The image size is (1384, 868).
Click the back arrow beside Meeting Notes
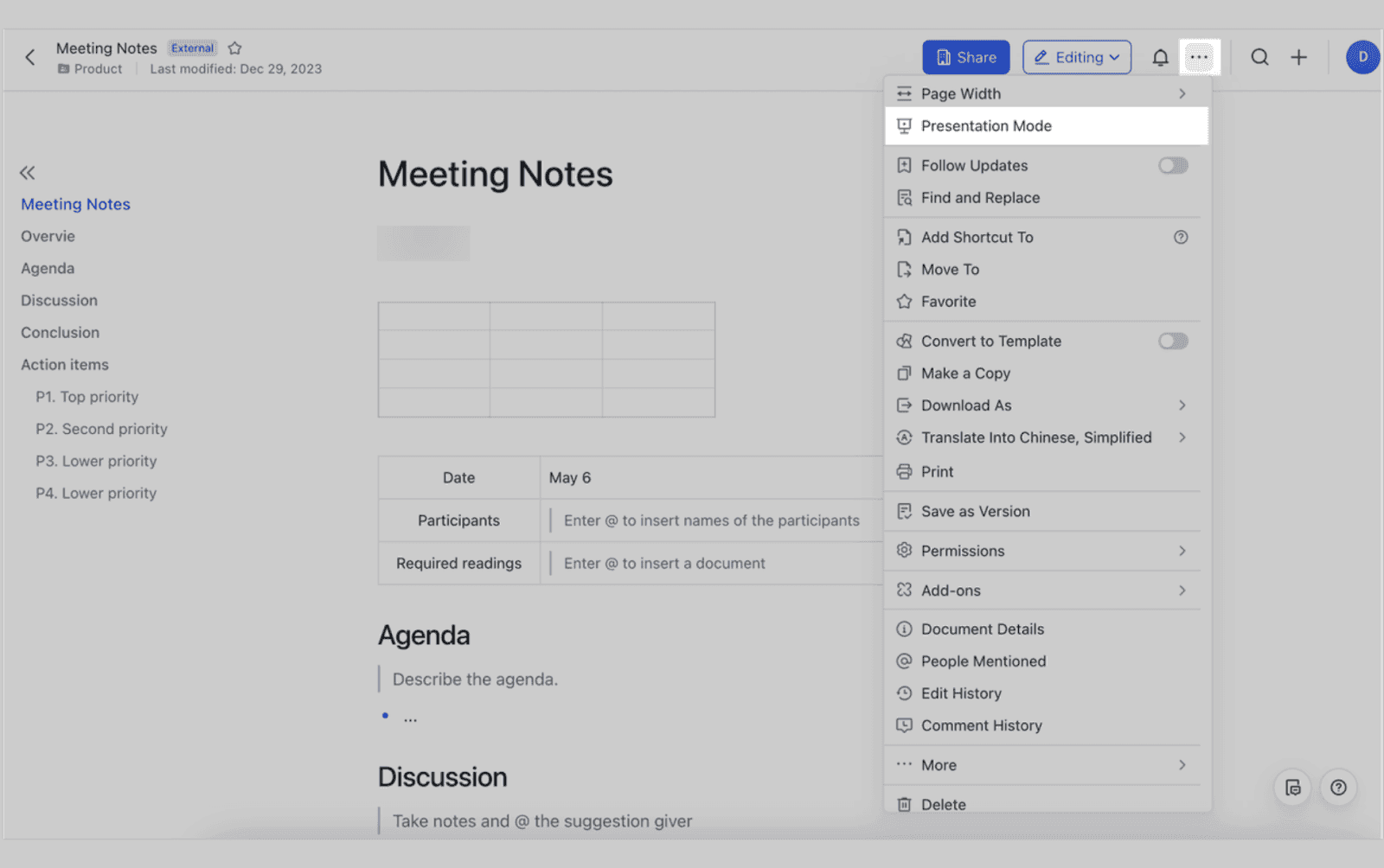pyautogui.click(x=30, y=57)
